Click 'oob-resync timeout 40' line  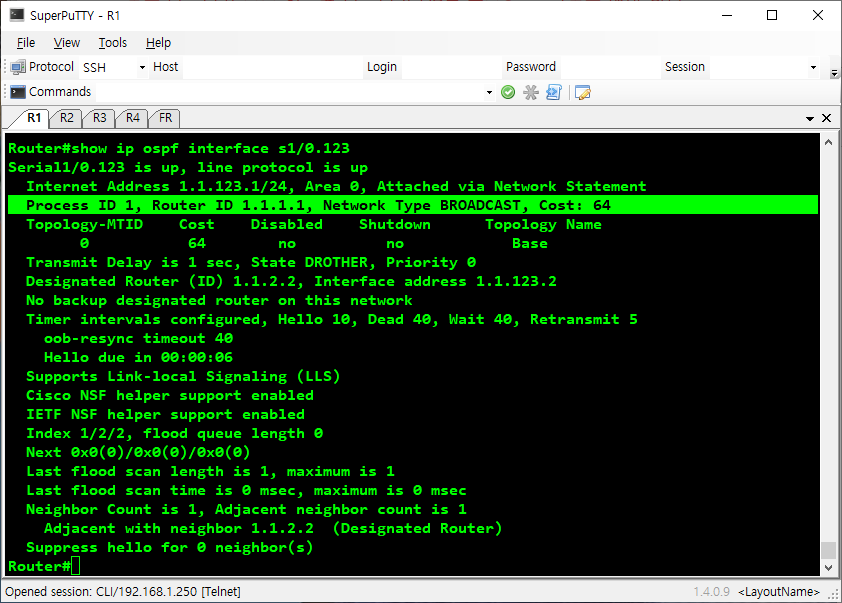pos(139,338)
